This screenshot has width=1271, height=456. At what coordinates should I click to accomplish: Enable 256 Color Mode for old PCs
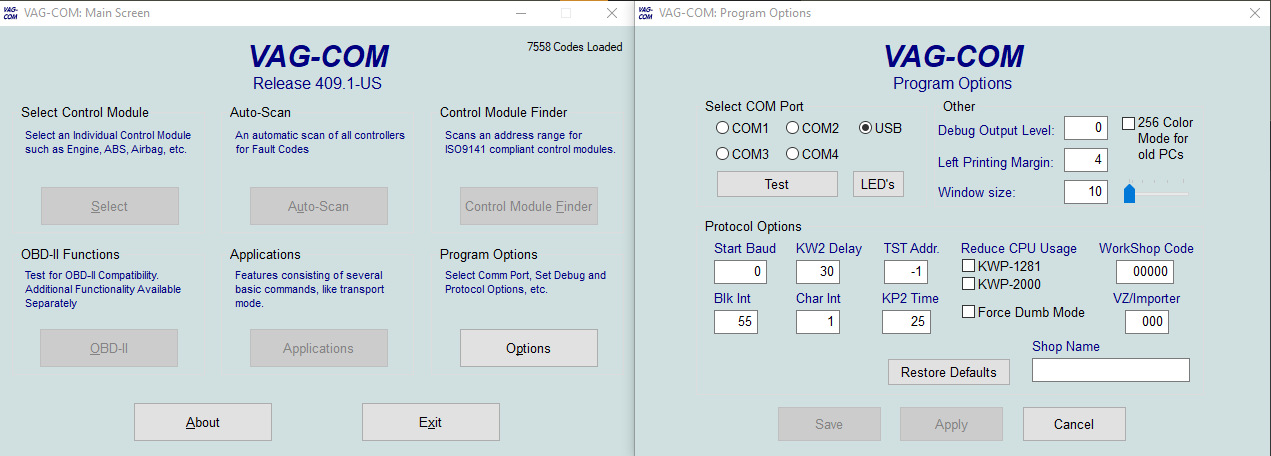1128,123
